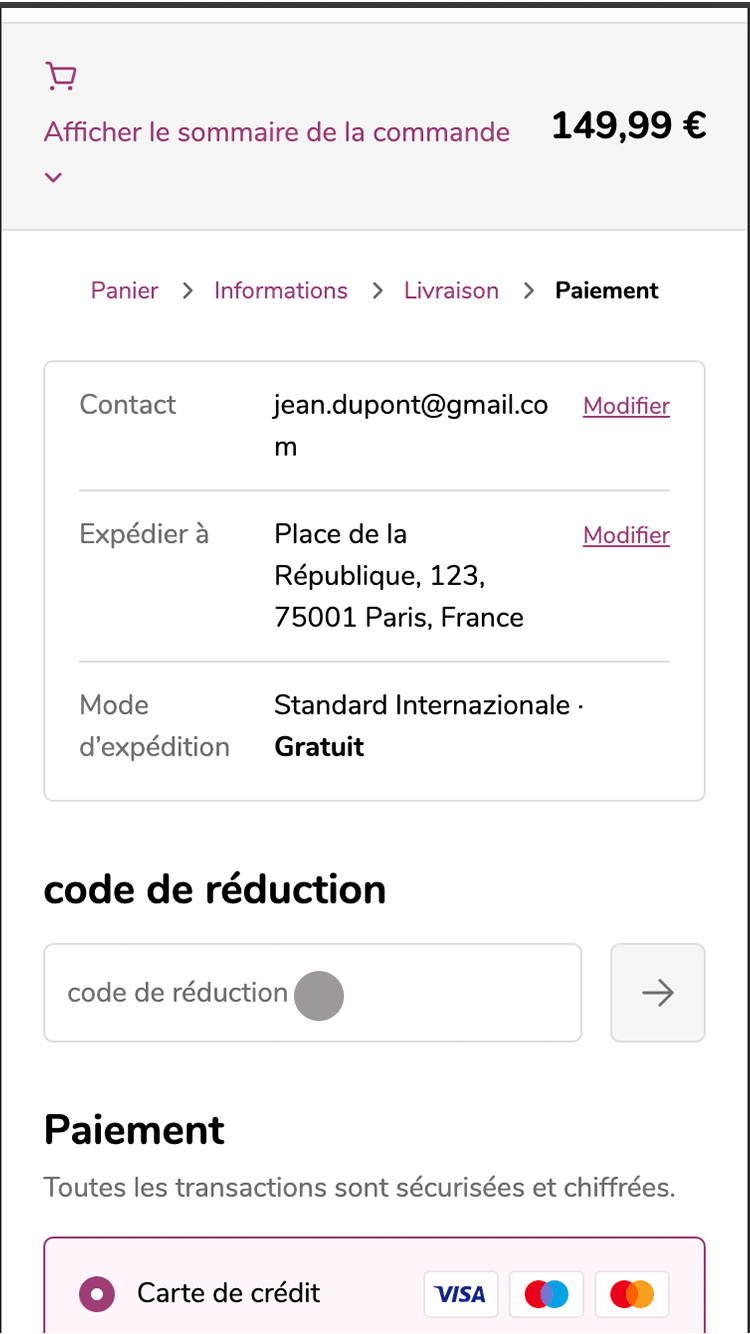The image size is (750, 1334).
Task: Click the Maestro card logo
Action: tap(547, 1294)
